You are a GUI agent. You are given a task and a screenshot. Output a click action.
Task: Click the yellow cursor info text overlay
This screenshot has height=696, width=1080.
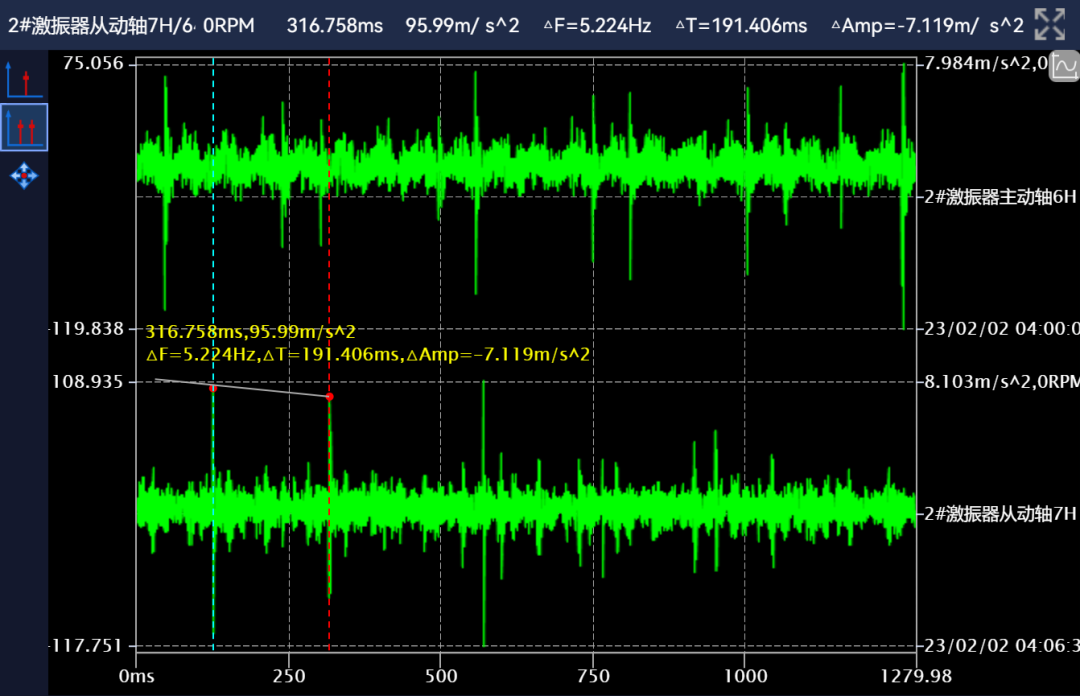367,343
